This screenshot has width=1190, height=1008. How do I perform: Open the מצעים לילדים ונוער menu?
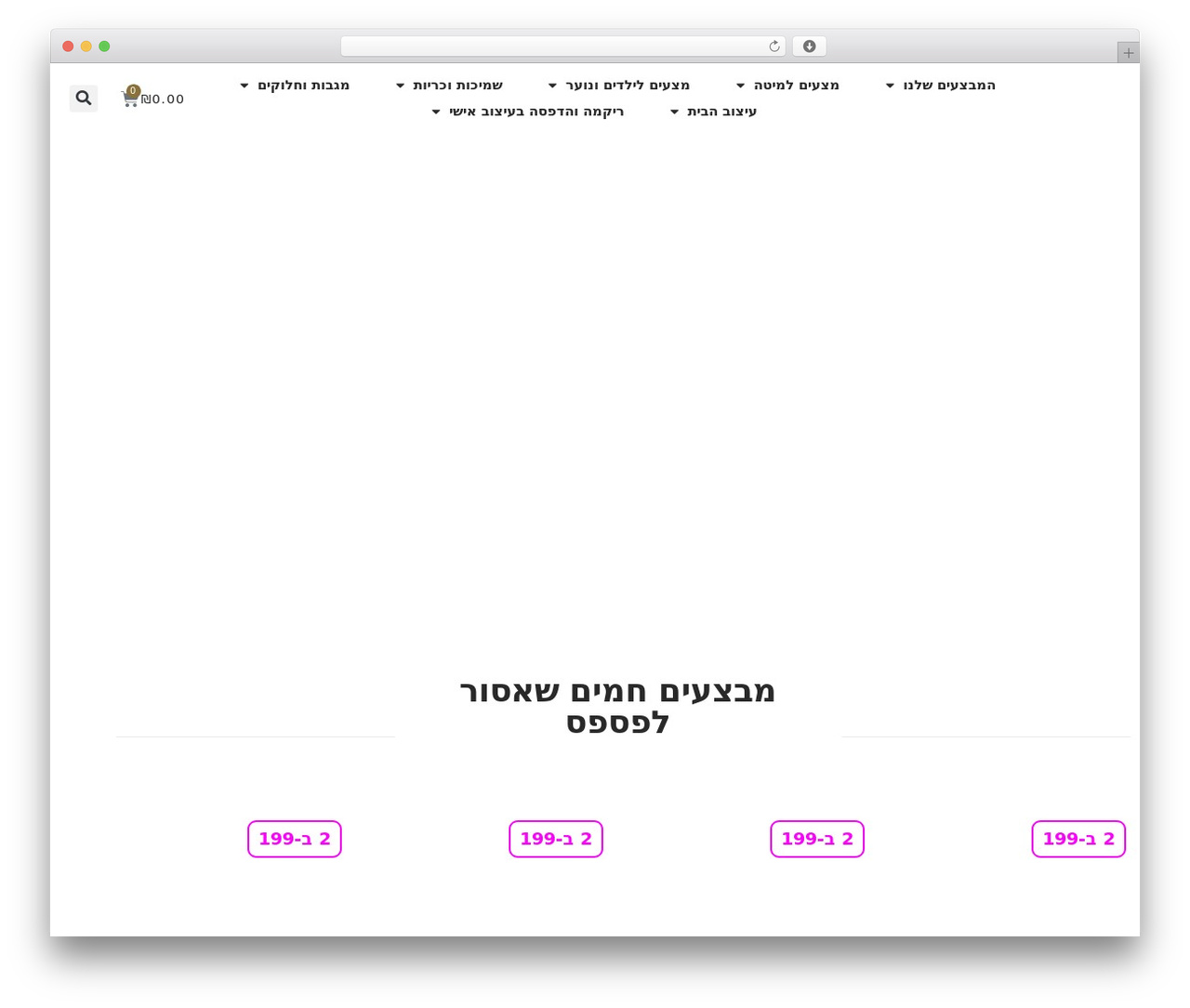point(628,86)
